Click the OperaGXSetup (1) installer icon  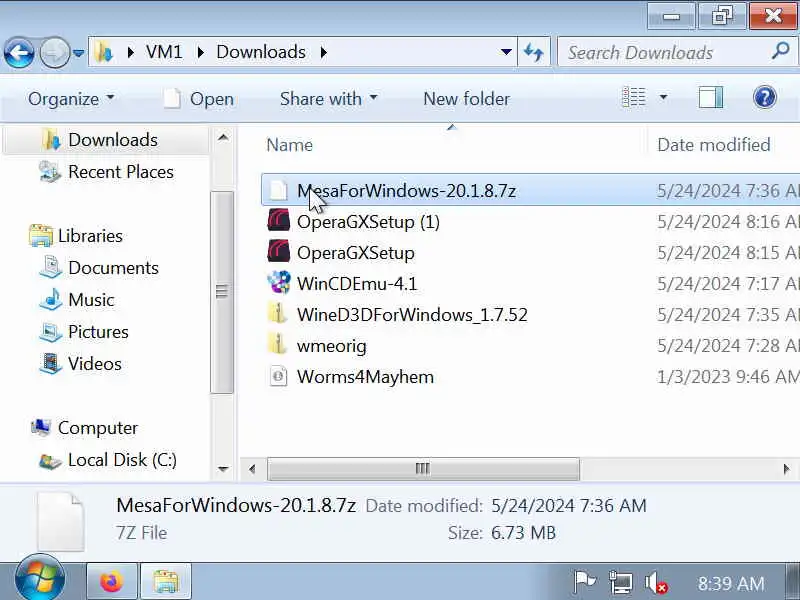tap(279, 221)
